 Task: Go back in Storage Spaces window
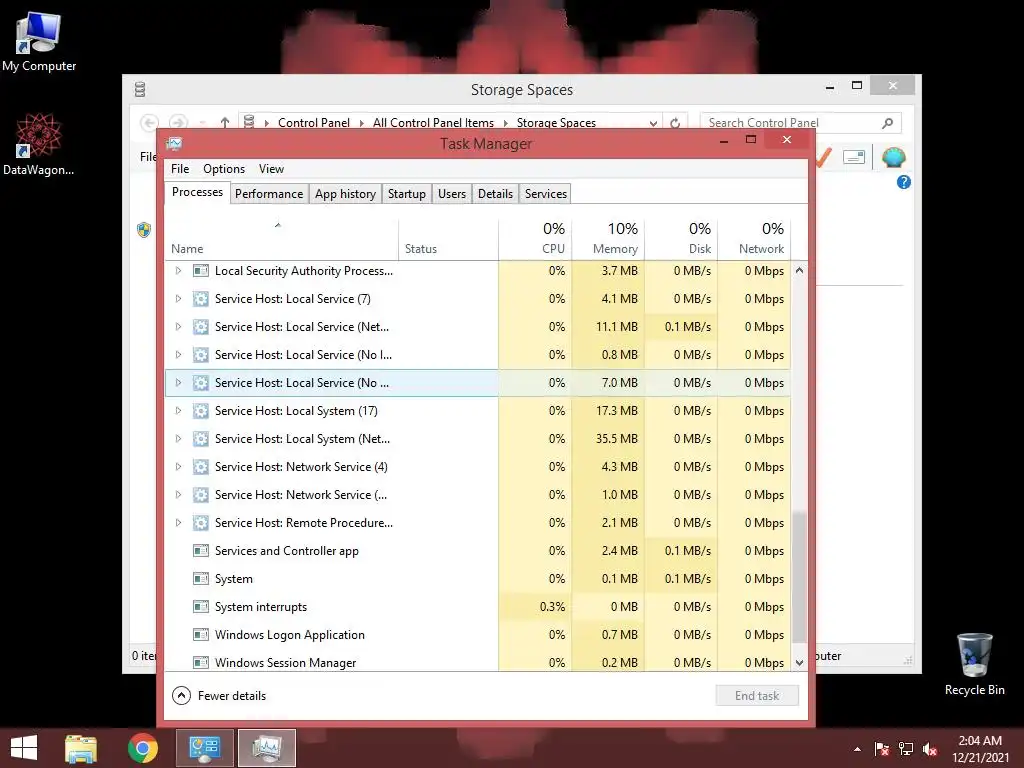click(x=150, y=122)
